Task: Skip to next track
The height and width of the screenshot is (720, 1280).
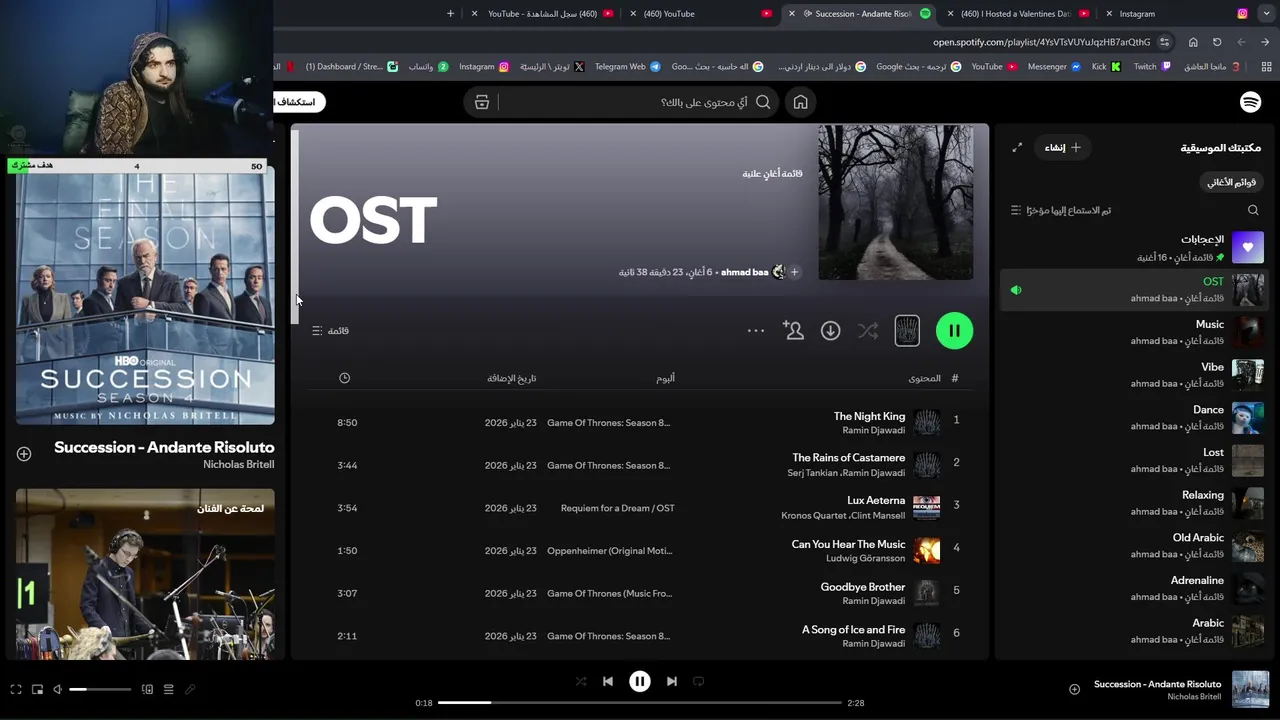Action: click(x=672, y=681)
